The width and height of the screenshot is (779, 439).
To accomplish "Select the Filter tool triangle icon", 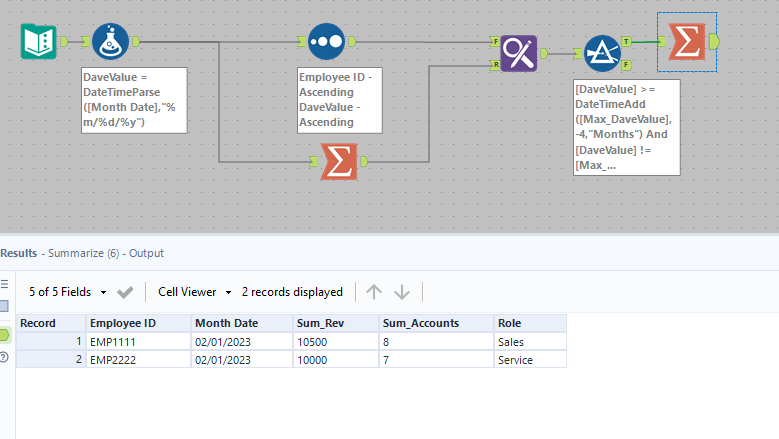I will 604,53.
